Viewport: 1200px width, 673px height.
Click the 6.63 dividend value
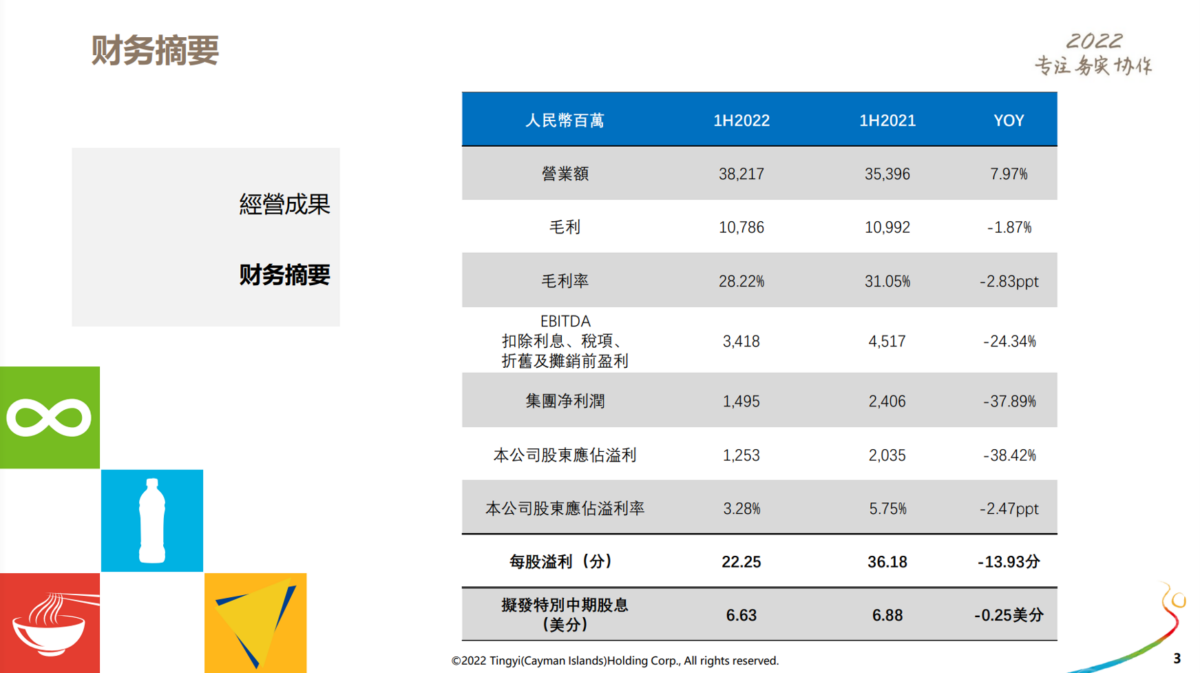[741, 615]
